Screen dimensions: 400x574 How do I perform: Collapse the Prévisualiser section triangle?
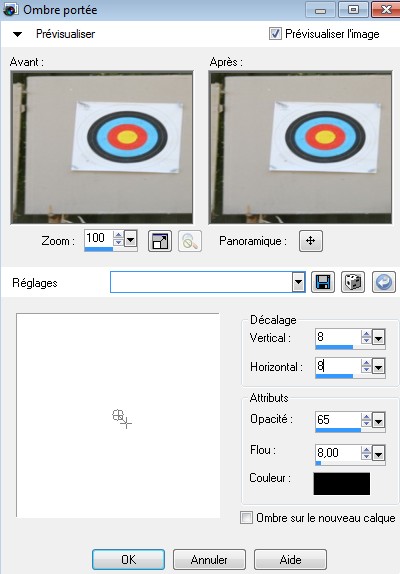click(17, 34)
